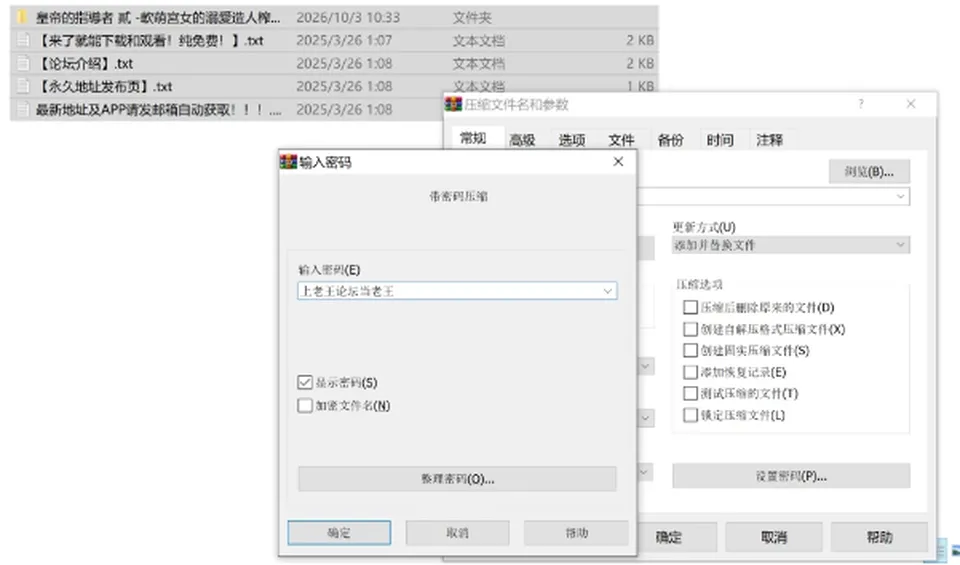
Task: Click 帮助 in the 输入密码 dialog
Action: [x=576, y=533]
